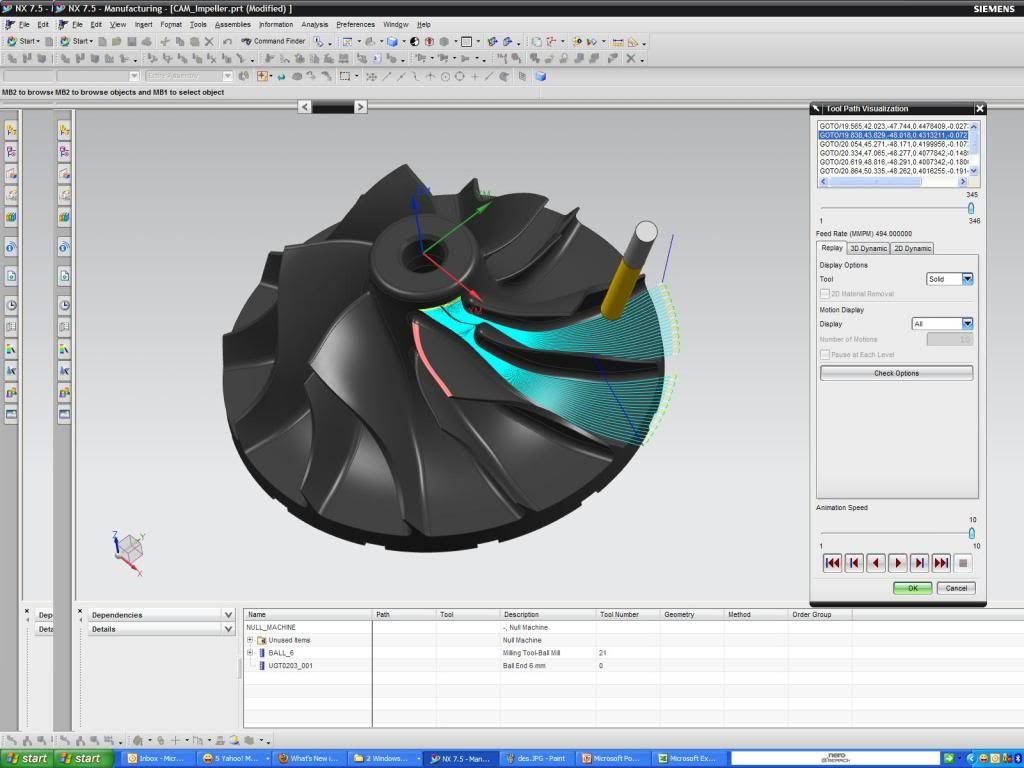Image resolution: width=1024 pixels, height=768 pixels.
Task: Open the Entire Assembly filter dropdown
Action: tap(227, 76)
